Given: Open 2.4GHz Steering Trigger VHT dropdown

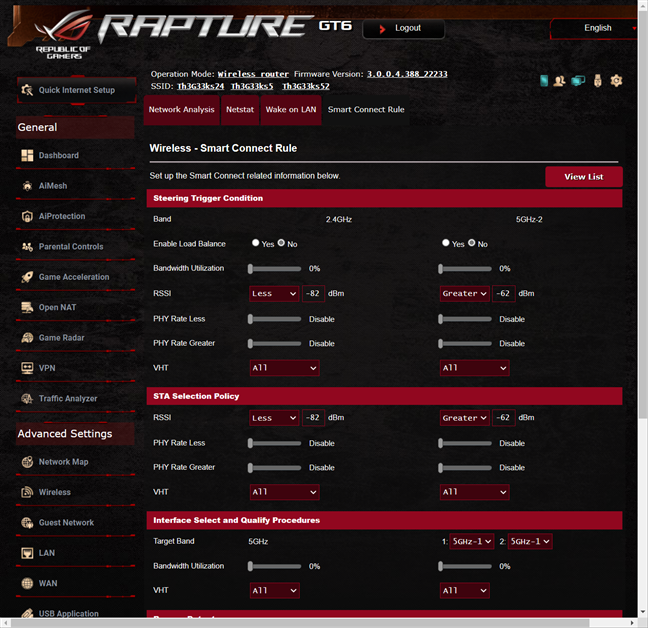Looking at the screenshot, I should (284, 368).
